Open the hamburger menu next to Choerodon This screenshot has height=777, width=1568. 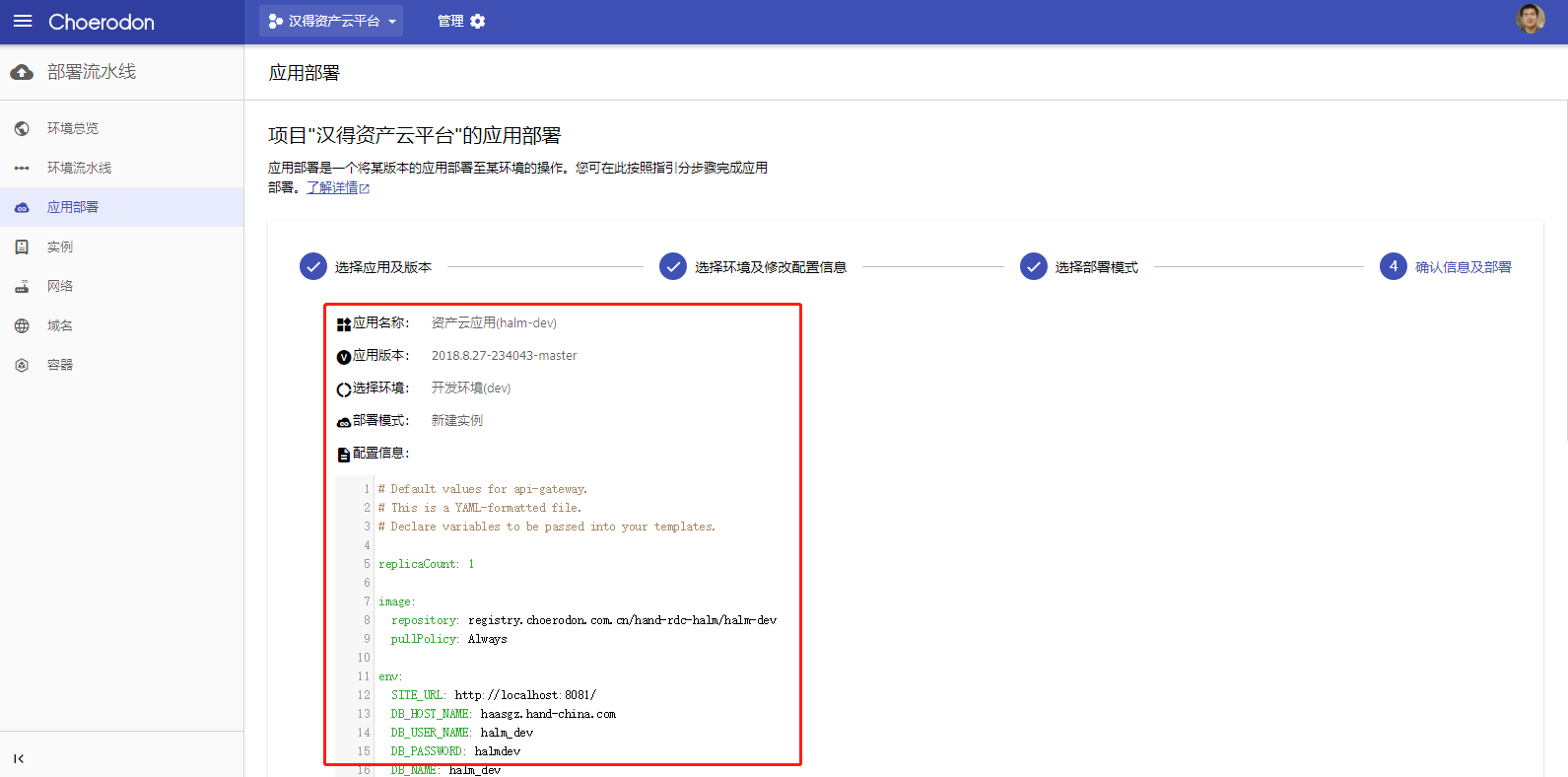23,21
